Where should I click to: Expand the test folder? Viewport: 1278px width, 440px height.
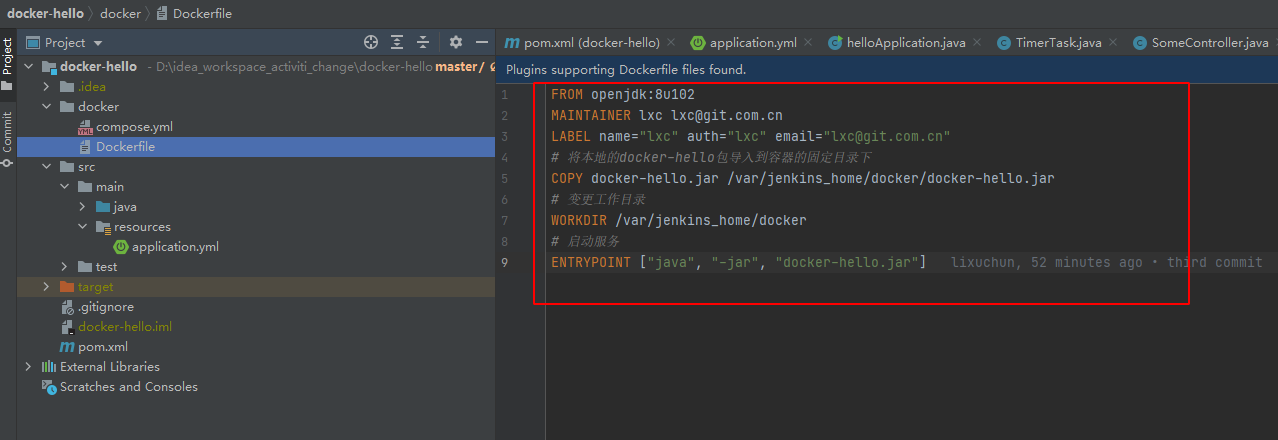tap(65, 267)
